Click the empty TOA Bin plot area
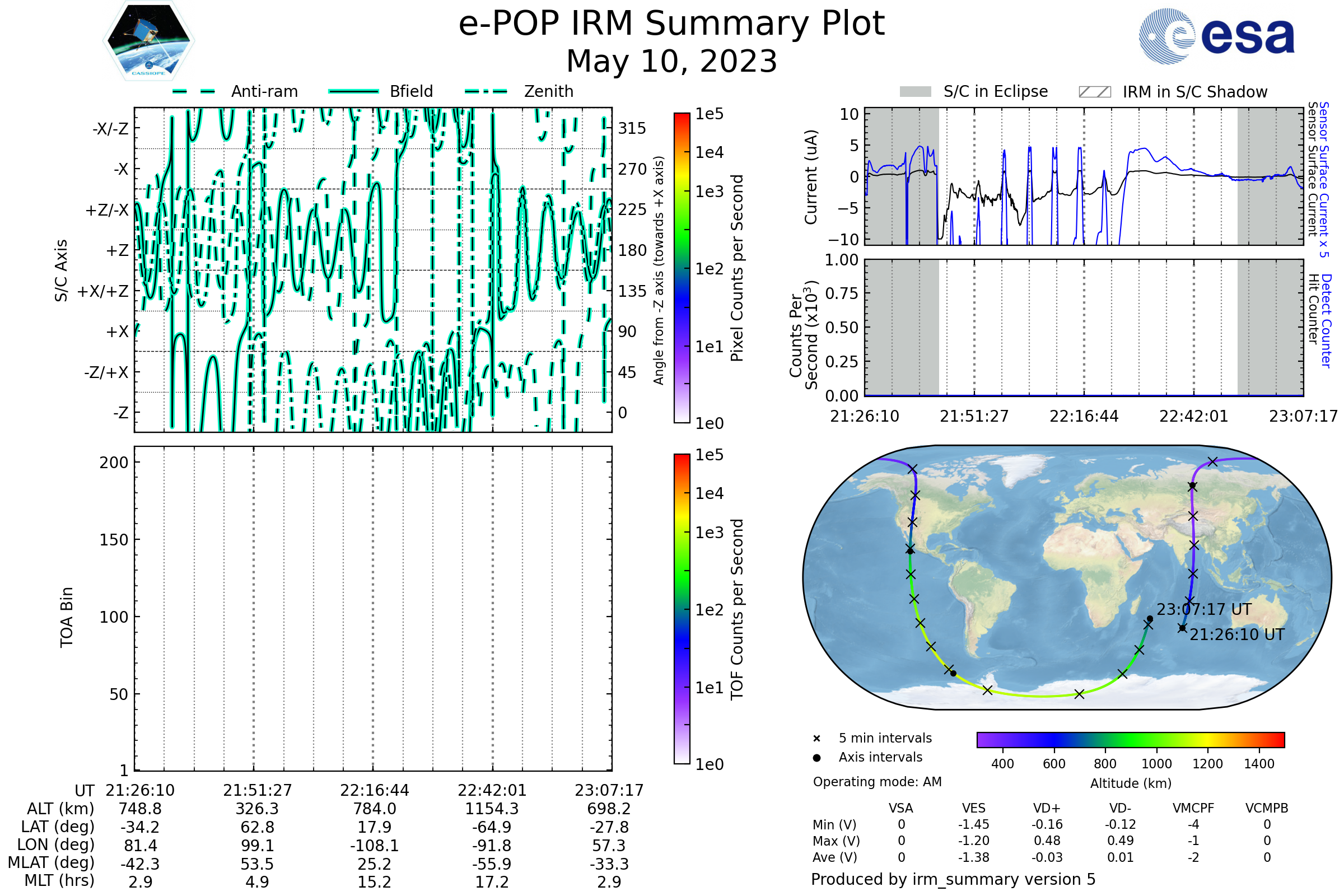 (x=373, y=609)
